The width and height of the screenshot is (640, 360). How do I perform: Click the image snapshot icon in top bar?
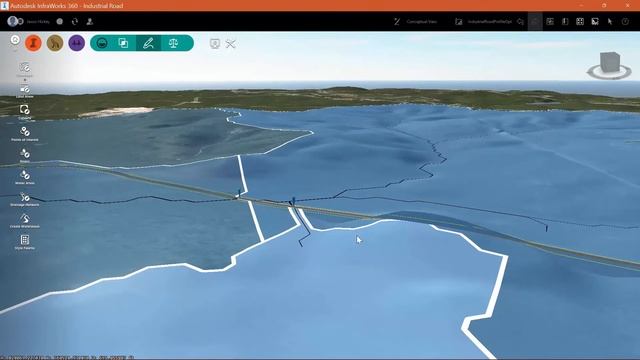coord(595,21)
